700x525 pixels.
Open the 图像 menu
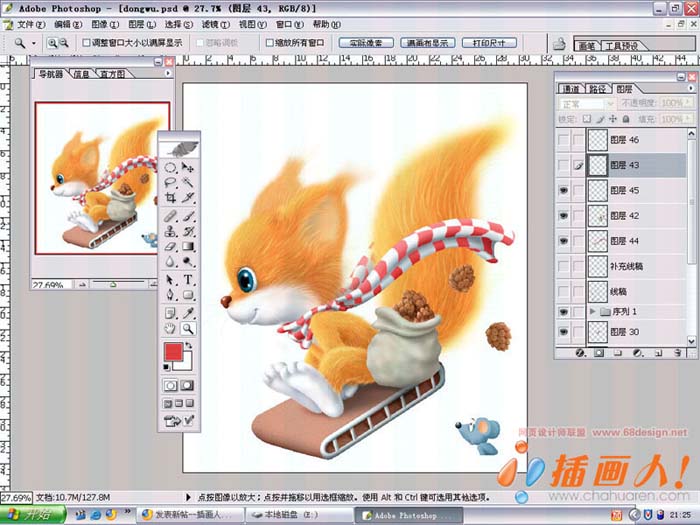coord(105,24)
